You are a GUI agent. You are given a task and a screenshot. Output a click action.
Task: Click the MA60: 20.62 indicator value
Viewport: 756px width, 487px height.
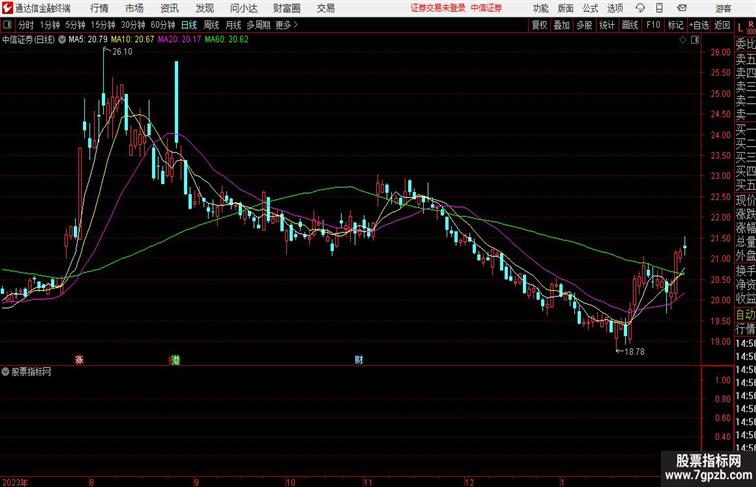pyautogui.click(x=226, y=40)
